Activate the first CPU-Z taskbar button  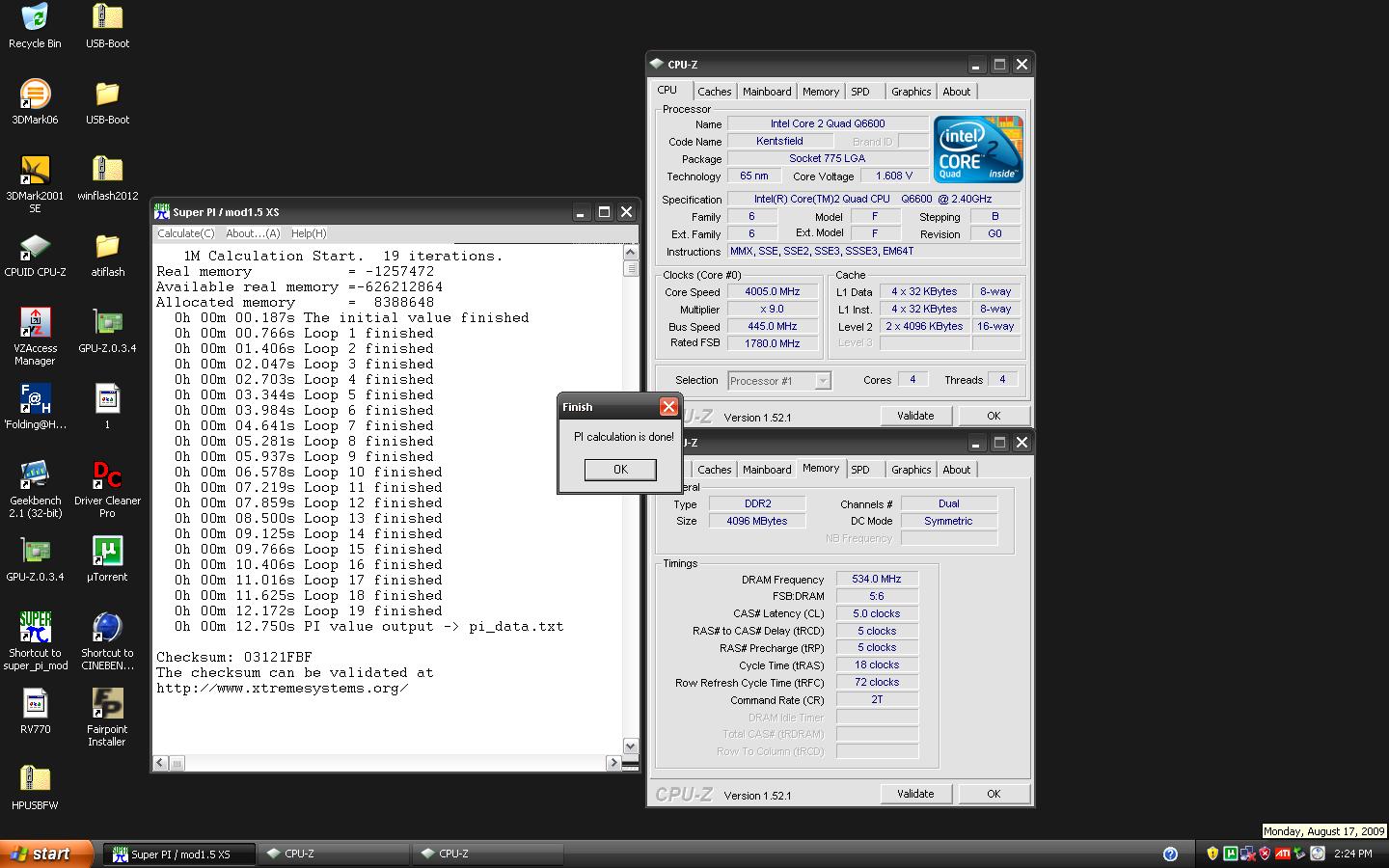pos(334,854)
